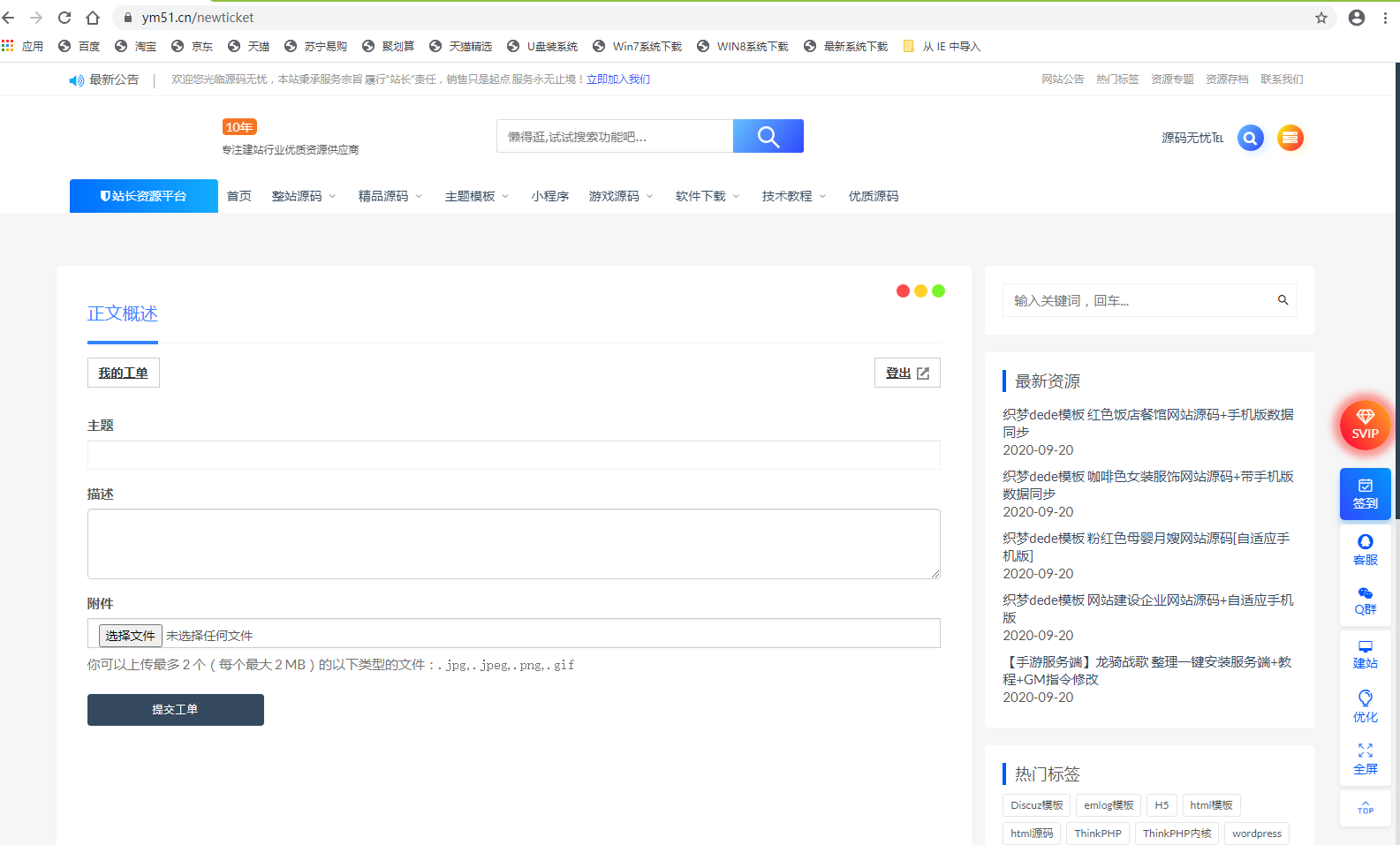
Task: Open the 优质源码 nav item
Action: (x=874, y=196)
